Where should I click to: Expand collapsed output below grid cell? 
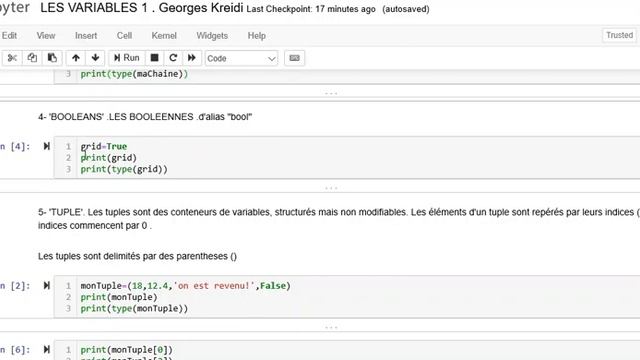click(x=331, y=188)
